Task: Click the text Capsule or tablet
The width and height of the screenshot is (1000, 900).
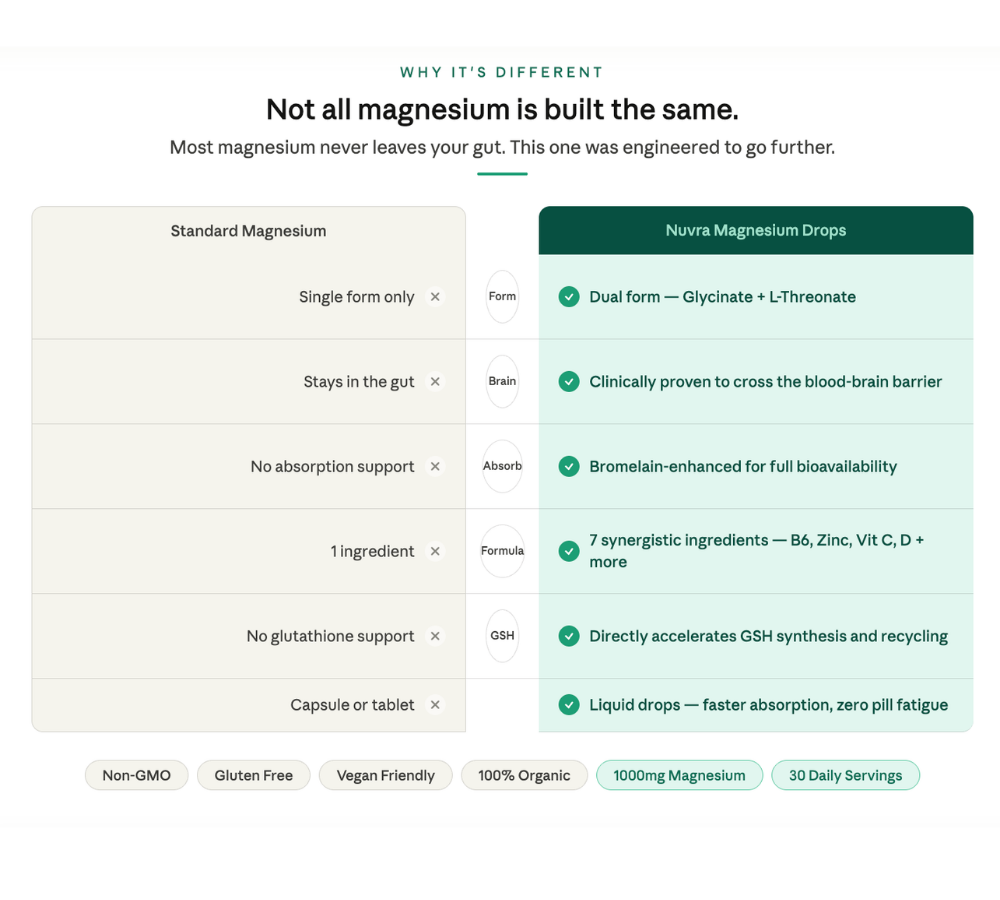Action: 352,705
